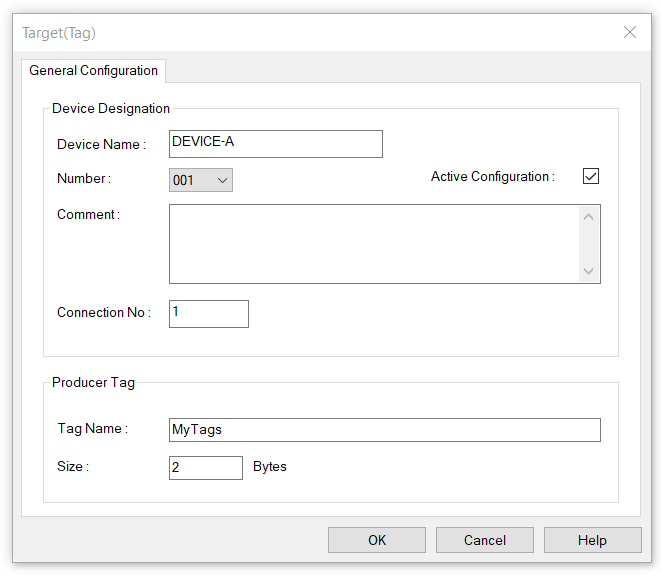Click the Active Configuration label text
Screen dimensions: 661x578
[492, 176]
